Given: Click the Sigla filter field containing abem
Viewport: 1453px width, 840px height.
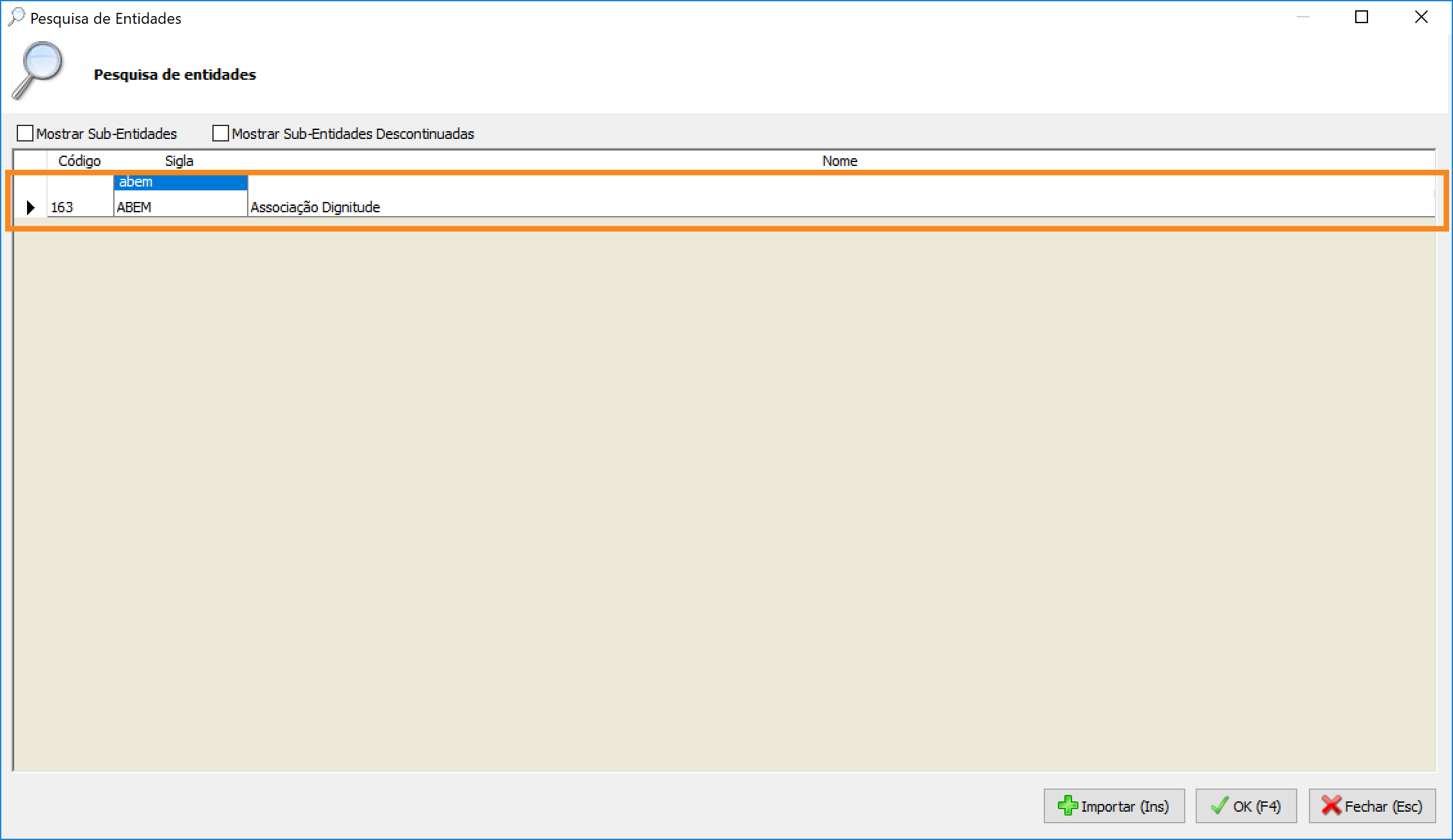Looking at the screenshot, I should pos(180,183).
